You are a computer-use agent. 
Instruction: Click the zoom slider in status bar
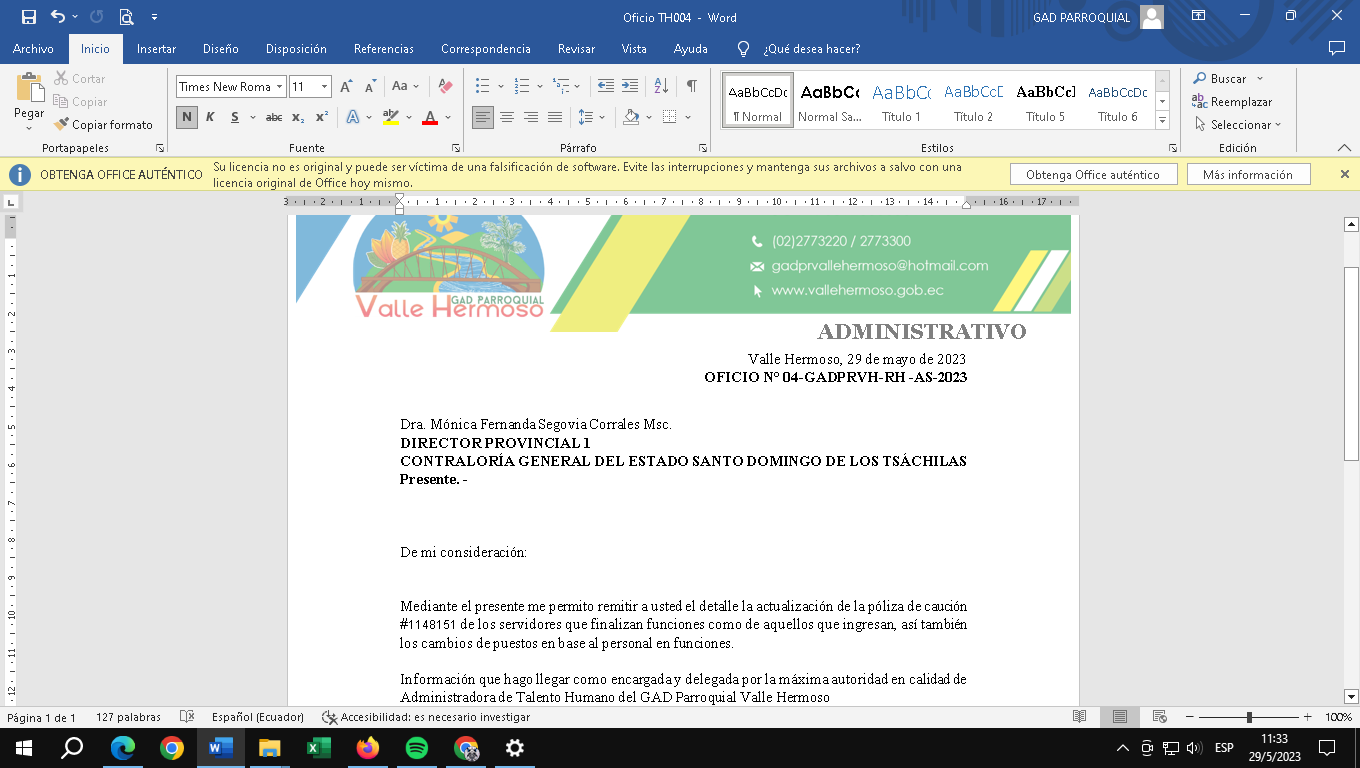click(x=1249, y=717)
